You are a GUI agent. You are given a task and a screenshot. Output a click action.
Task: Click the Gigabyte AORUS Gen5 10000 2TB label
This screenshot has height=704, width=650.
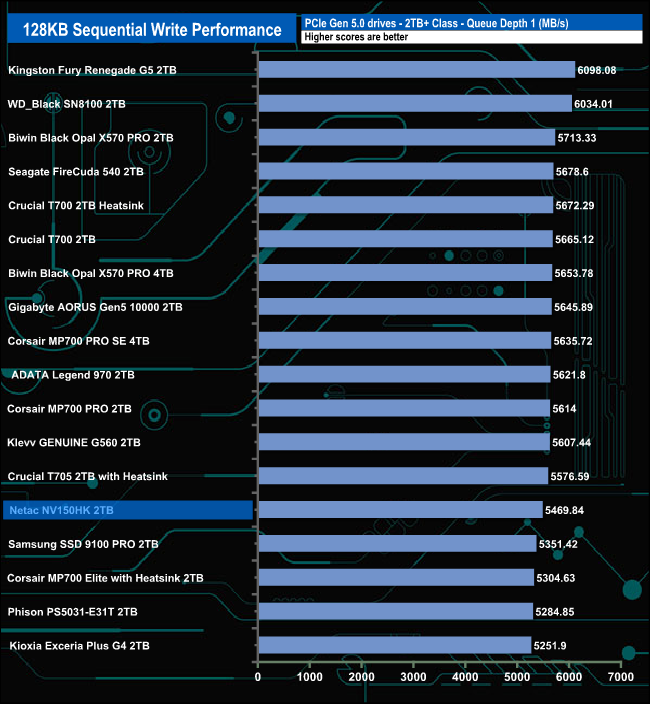(95, 307)
